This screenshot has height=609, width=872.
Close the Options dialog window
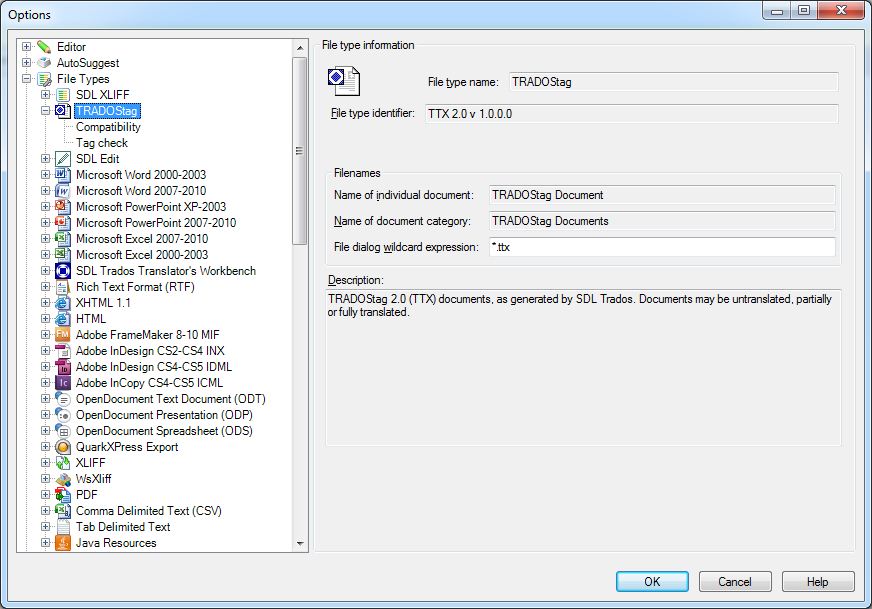tap(843, 11)
